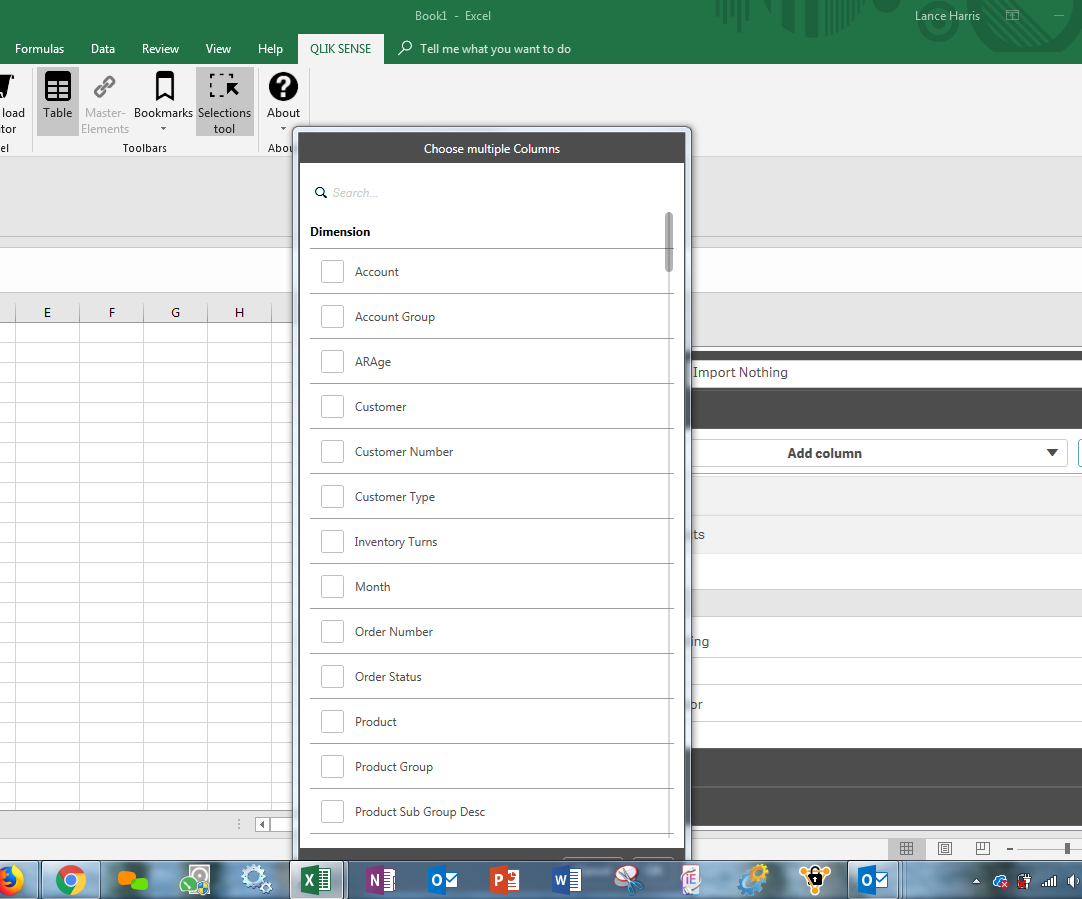Screen dimensions: 1082x899
Task: Open the Formulas ribbon tab
Action: 39,48
